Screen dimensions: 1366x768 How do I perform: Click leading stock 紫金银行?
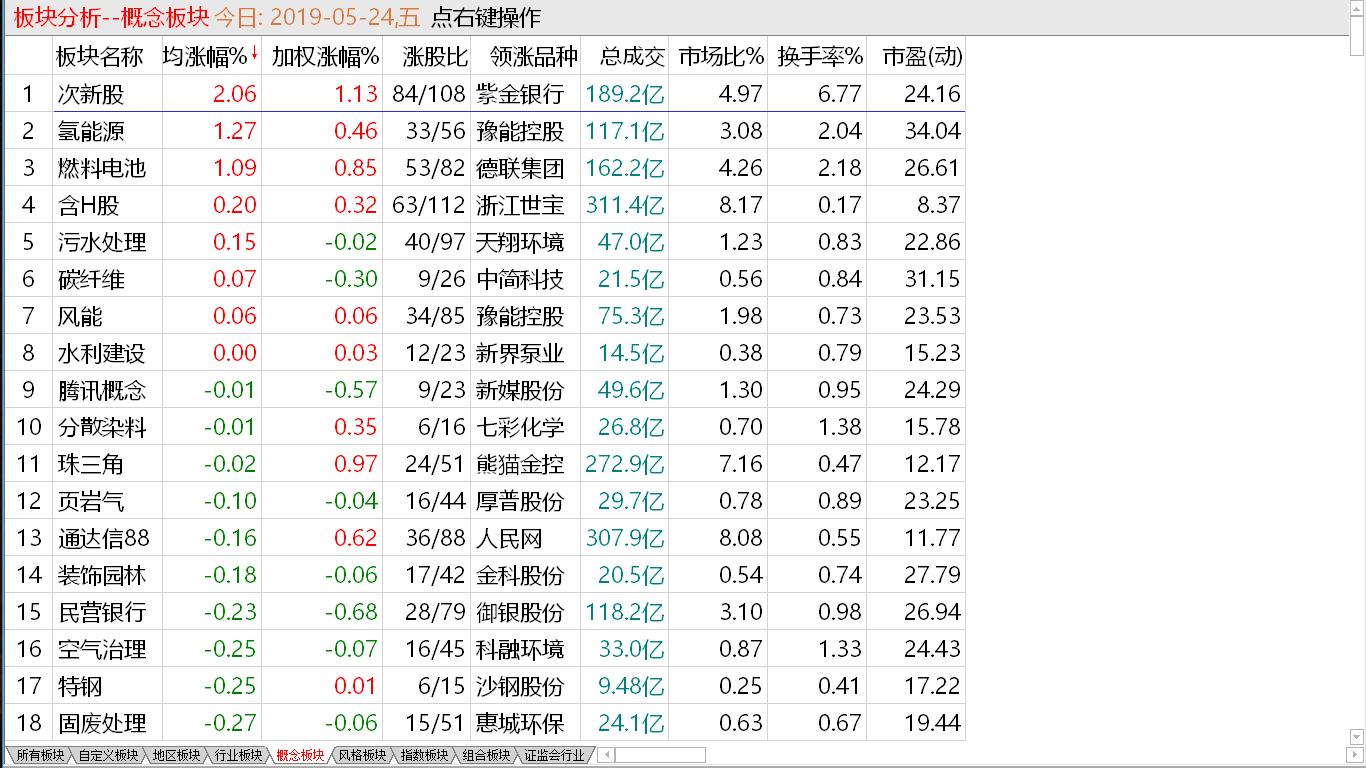coord(520,94)
